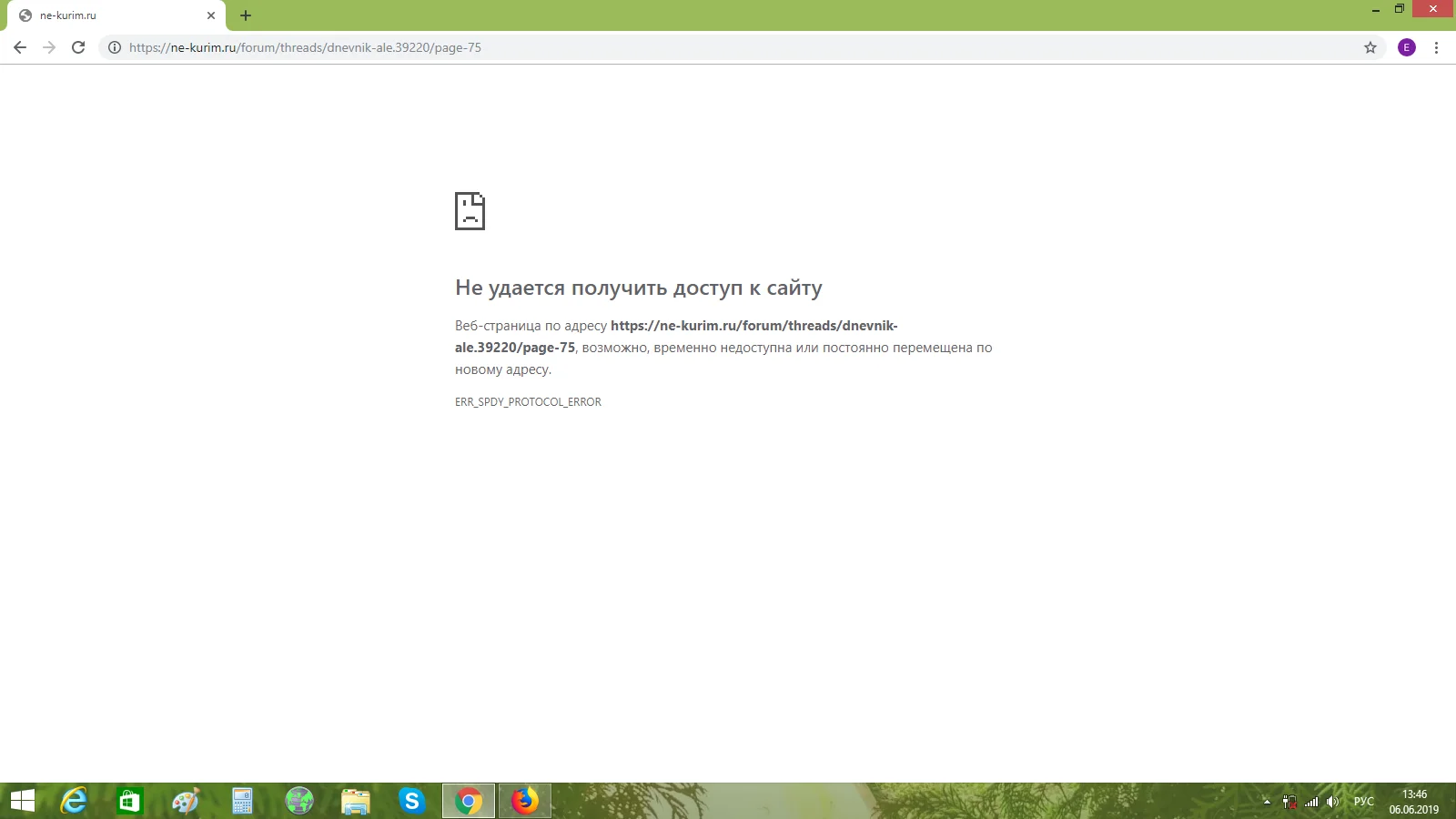This screenshot has width=1456, height=819.
Task: Open Windows Start menu
Action: (x=23, y=801)
